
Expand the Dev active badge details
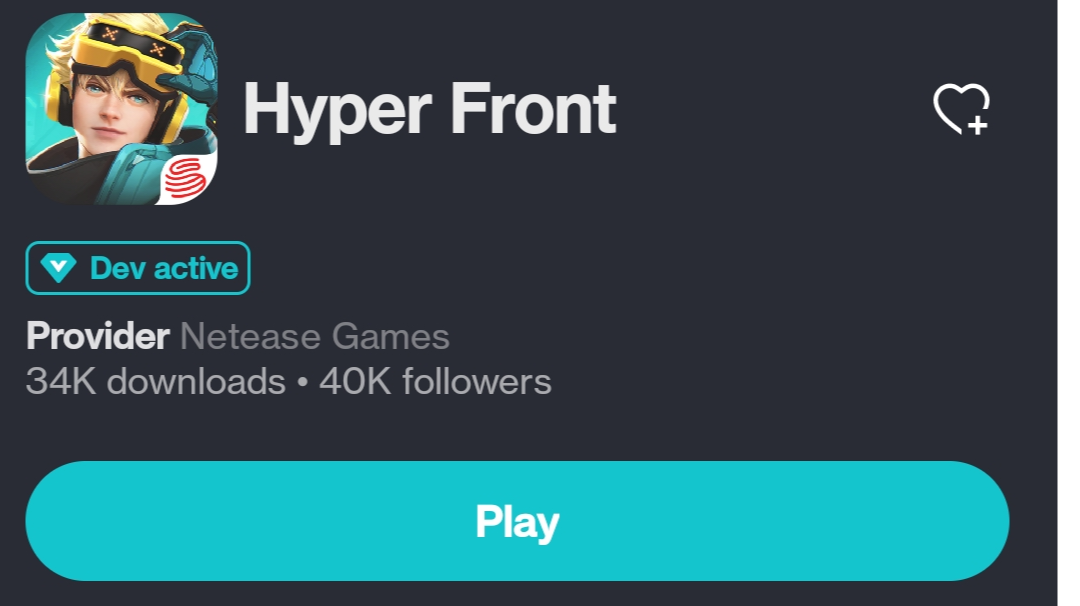[137, 267]
